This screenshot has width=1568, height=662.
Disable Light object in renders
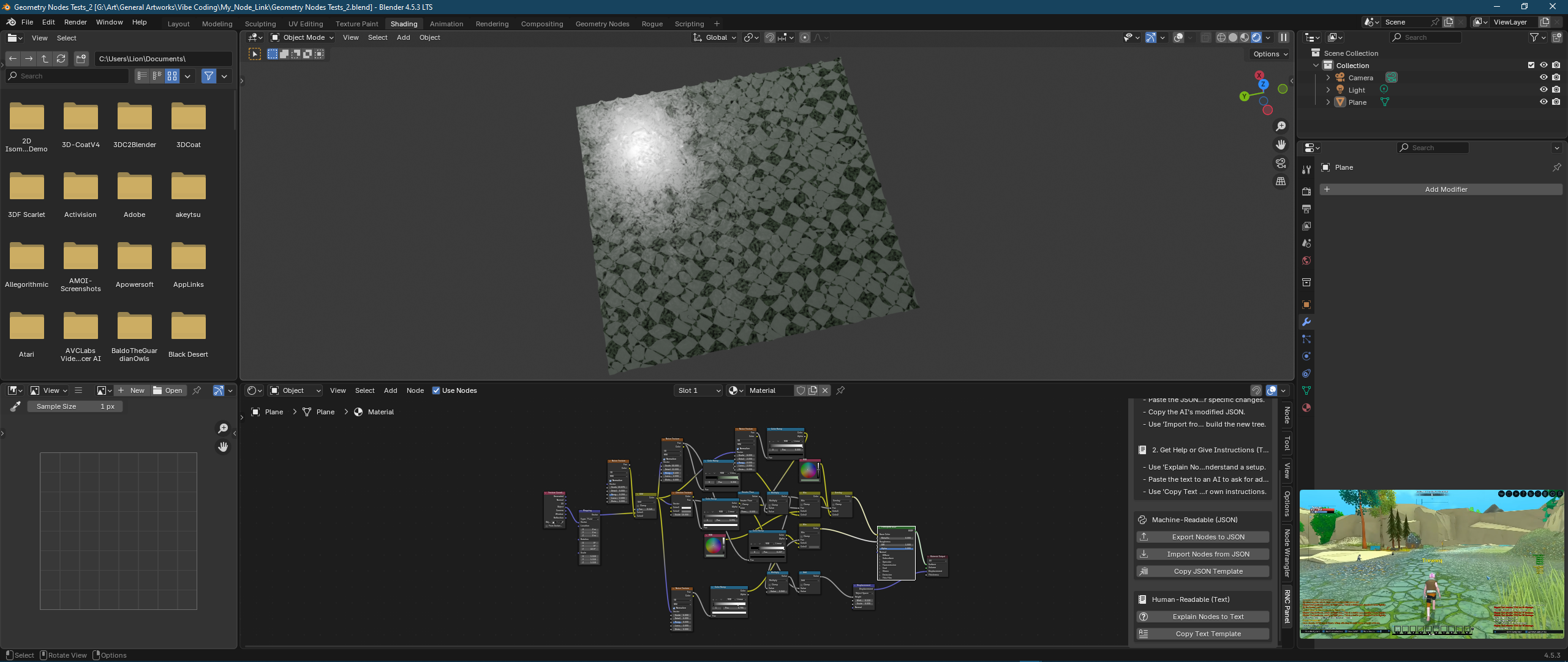(x=1556, y=90)
